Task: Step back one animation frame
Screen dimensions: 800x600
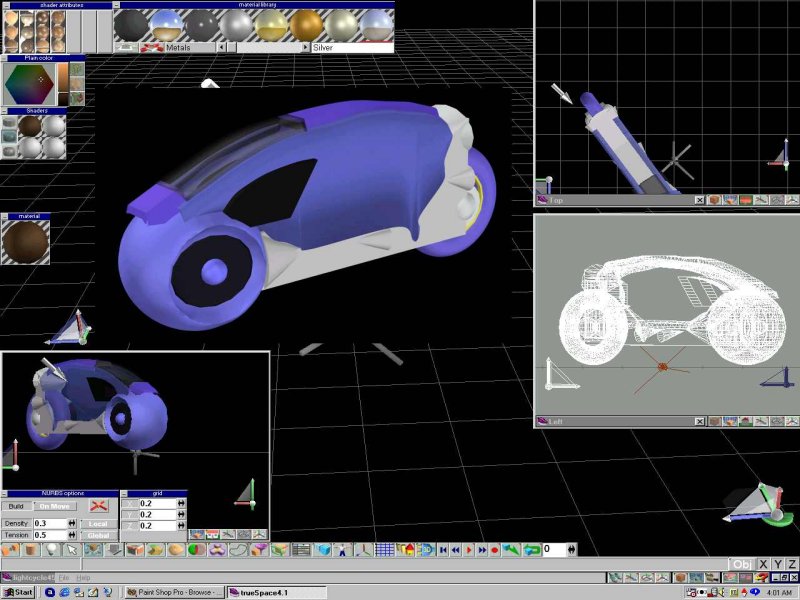Action: [456, 549]
